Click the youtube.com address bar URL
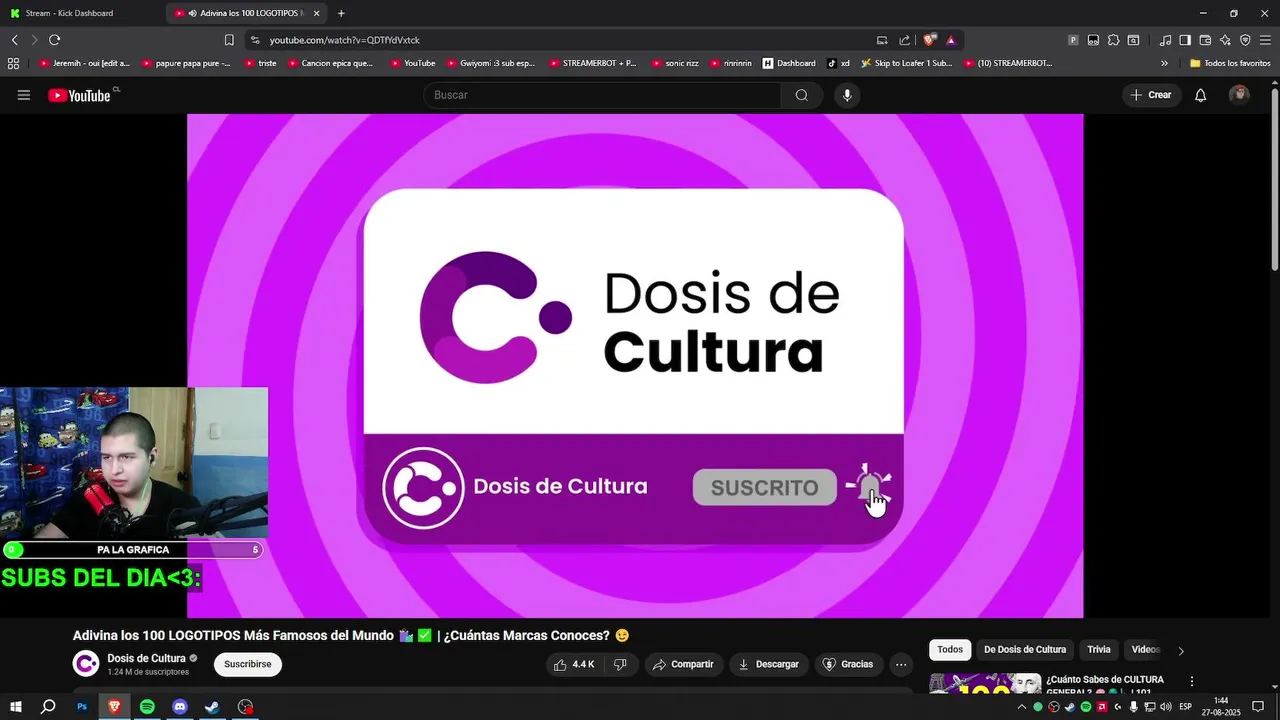This screenshot has width=1280, height=720. [x=344, y=40]
